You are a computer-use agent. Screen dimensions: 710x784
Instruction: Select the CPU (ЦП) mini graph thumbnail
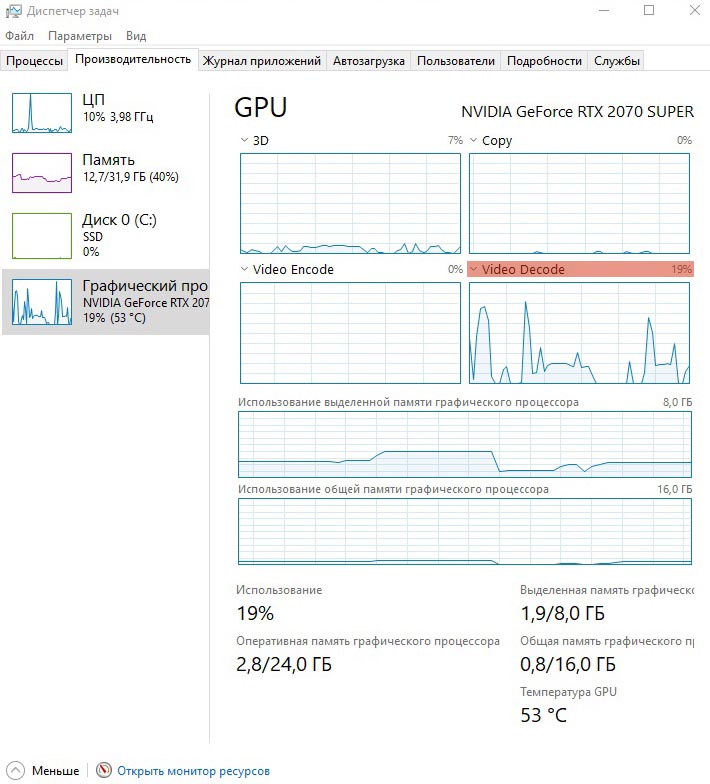(x=42, y=112)
